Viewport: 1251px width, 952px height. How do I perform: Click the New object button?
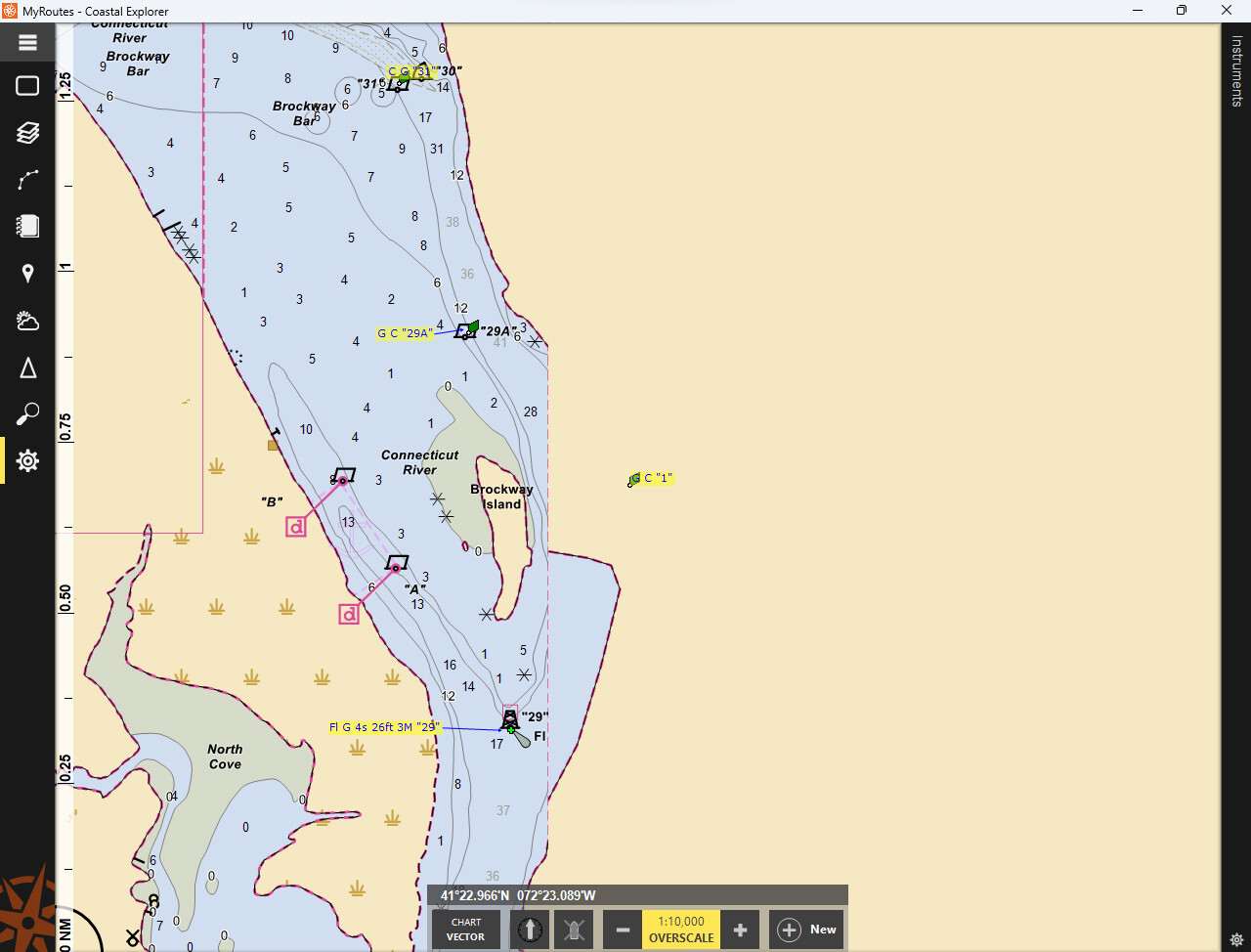pos(807,930)
